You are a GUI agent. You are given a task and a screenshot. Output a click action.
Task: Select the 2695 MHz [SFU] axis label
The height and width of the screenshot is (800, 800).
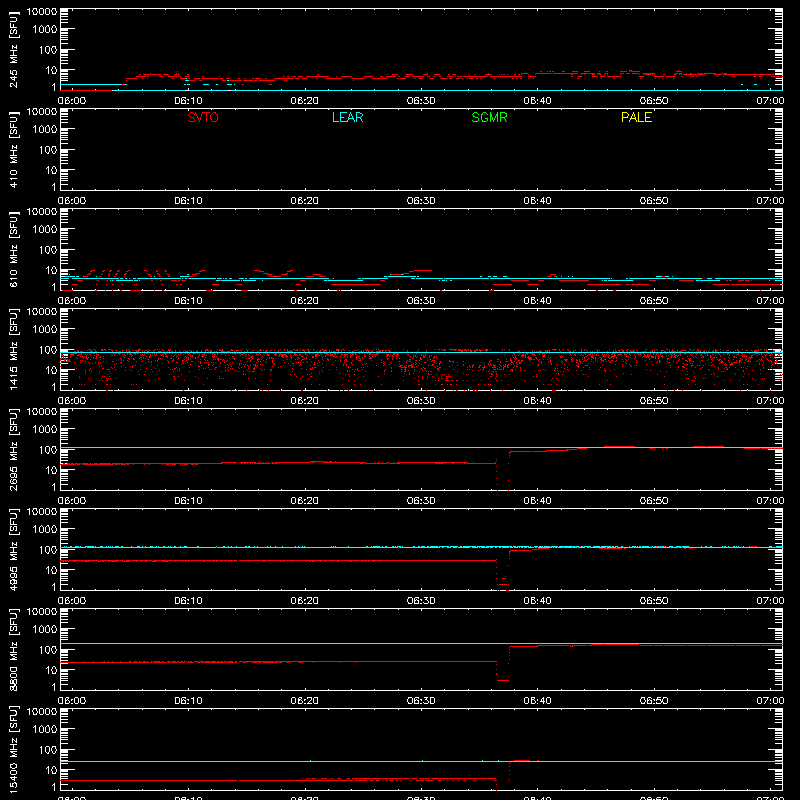[x=13, y=450]
